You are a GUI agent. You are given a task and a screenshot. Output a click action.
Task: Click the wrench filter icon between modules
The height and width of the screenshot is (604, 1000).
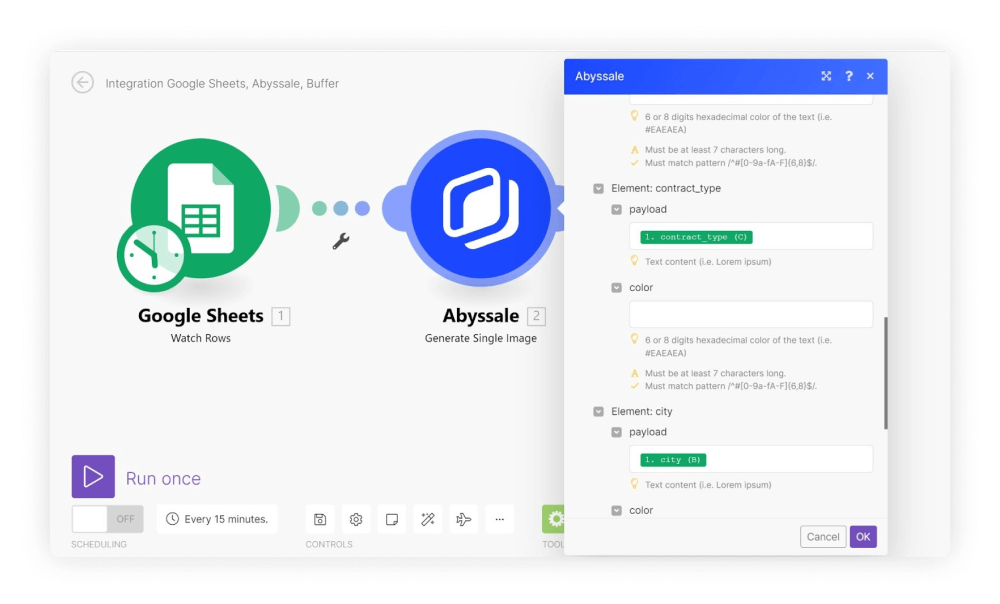[x=341, y=241]
